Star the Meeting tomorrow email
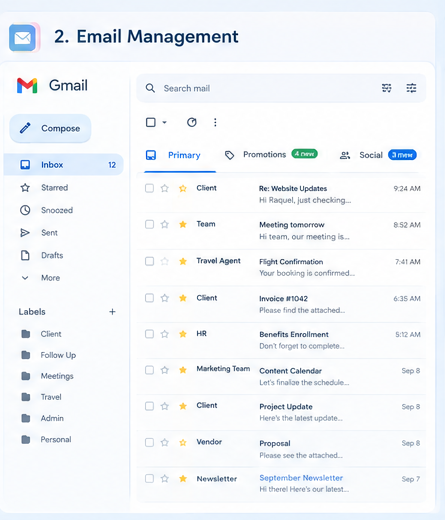445x520 pixels. point(165,224)
